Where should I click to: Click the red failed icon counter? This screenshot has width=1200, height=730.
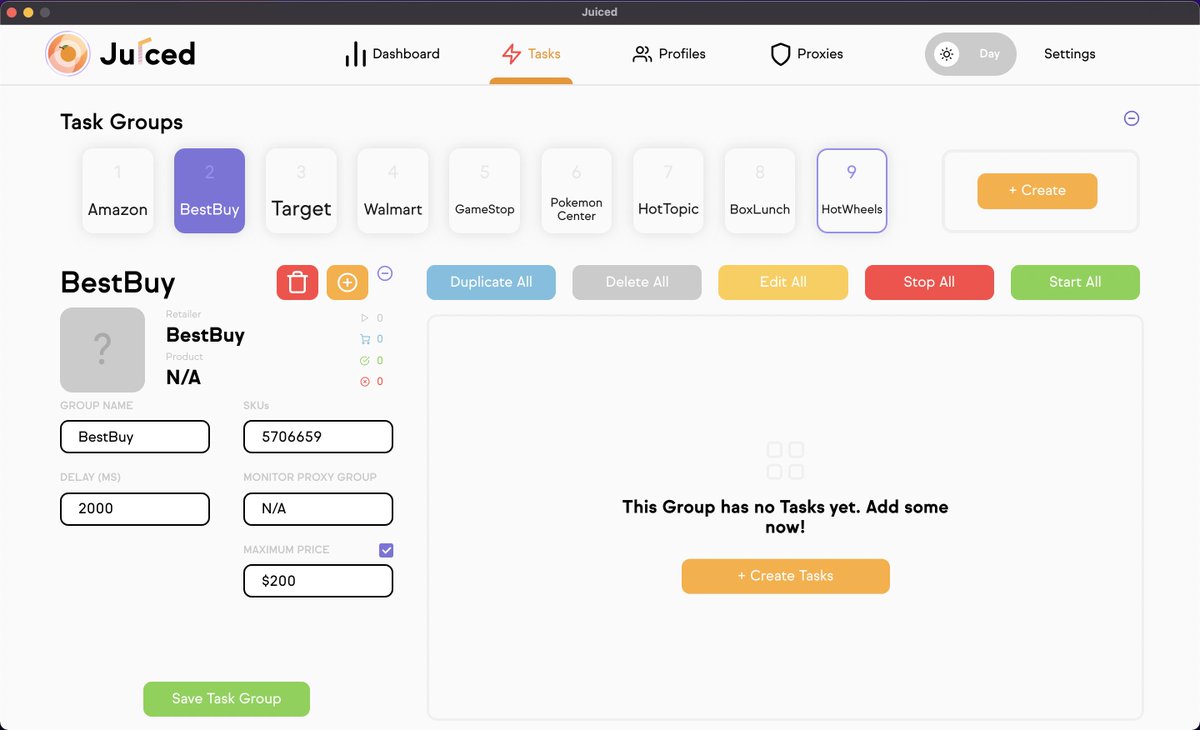(371, 381)
